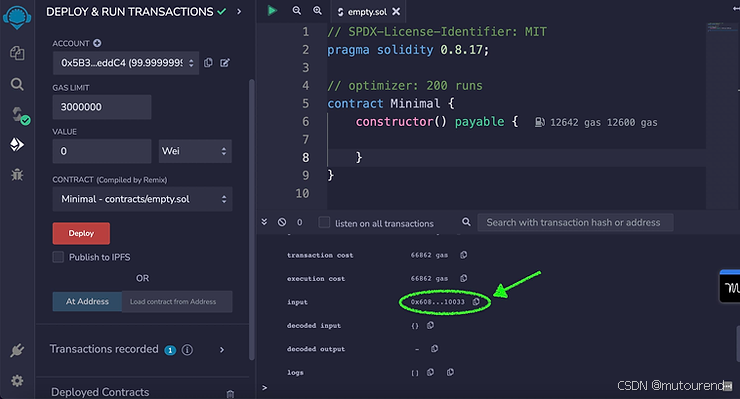The height and width of the screenshot is (399, 740).
Task: Collapse the terminal with double chevron
Action: [264, 222]
